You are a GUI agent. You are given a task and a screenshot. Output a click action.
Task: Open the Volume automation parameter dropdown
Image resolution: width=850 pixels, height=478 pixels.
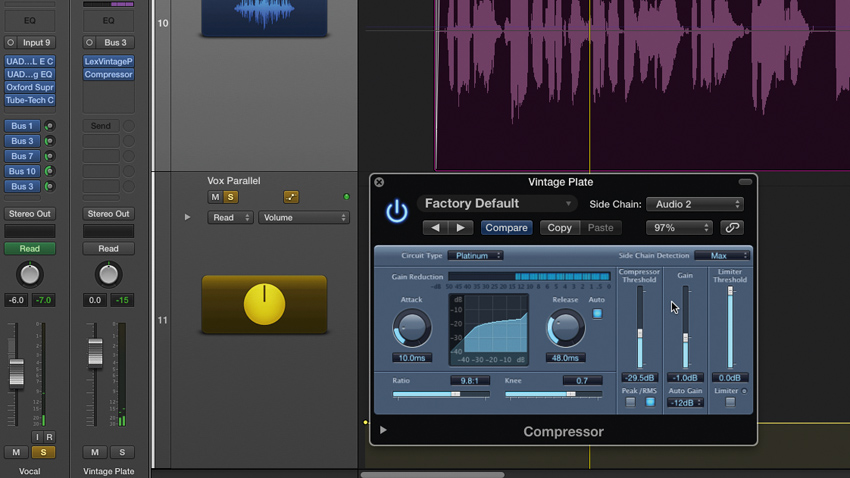tap(304, 217)
